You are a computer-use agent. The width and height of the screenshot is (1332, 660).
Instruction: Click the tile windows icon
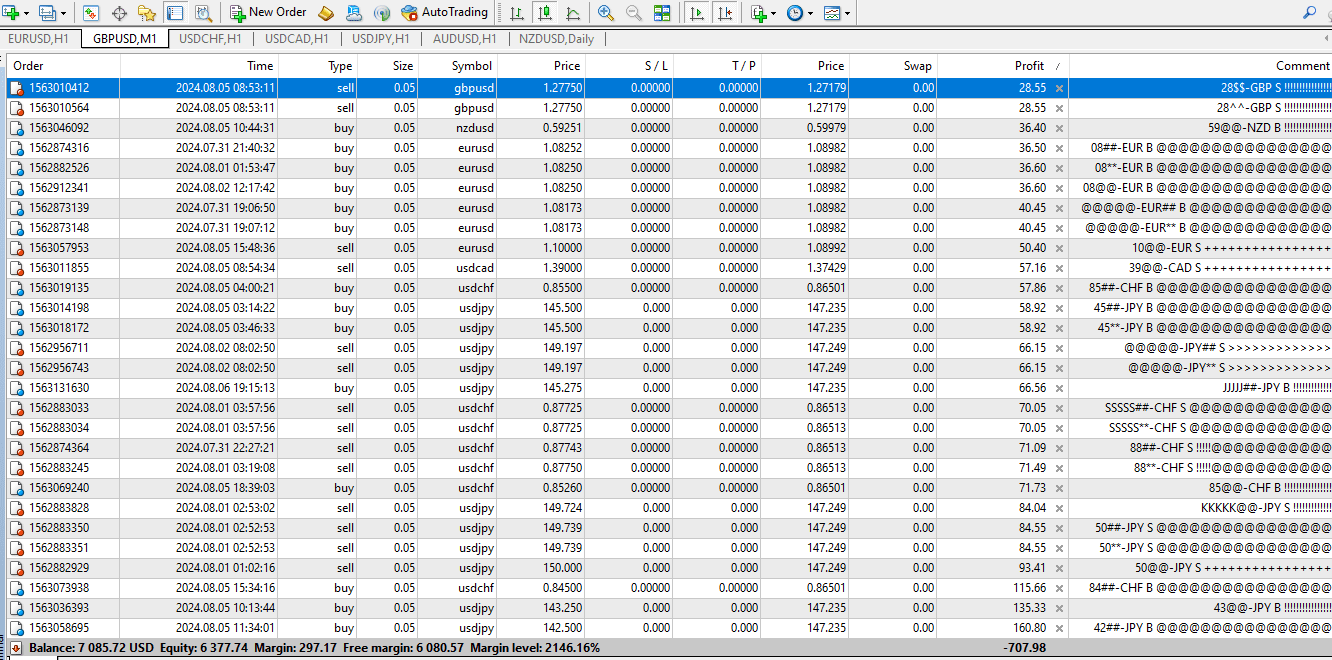pyautogui.click(x=662, y=13)
